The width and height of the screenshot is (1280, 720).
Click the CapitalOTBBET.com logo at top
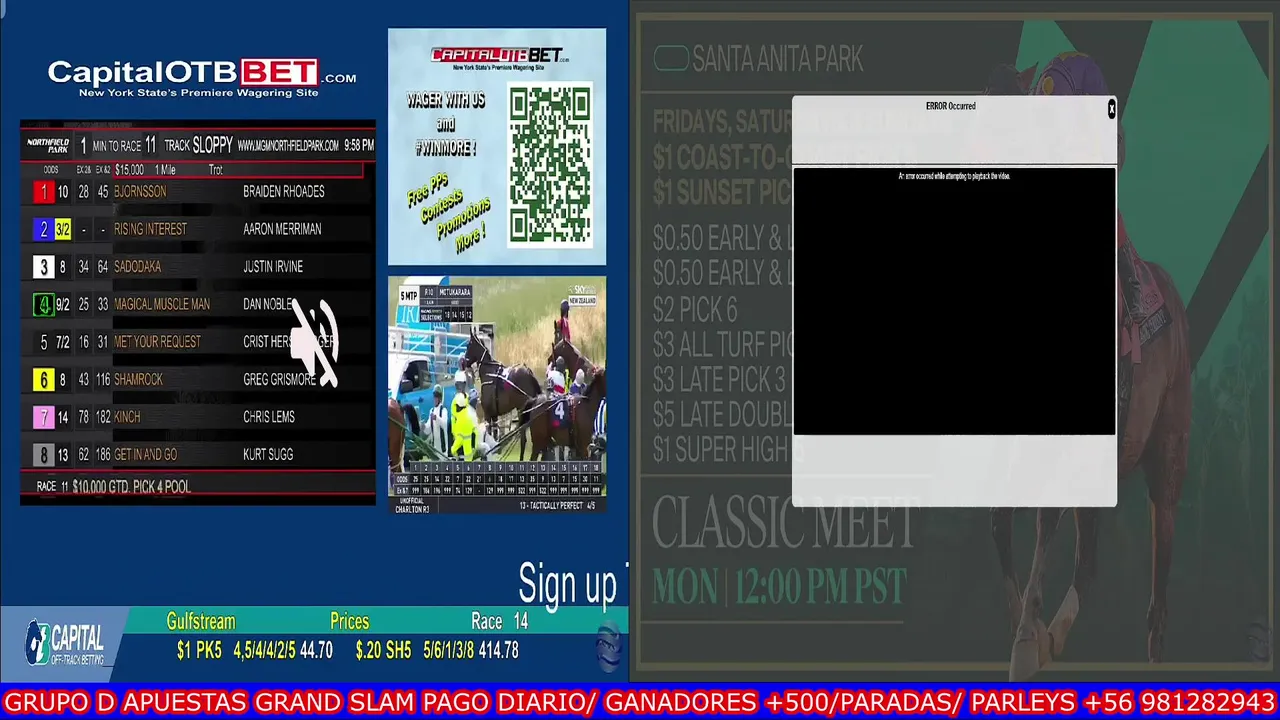click(x=202, y=79)
